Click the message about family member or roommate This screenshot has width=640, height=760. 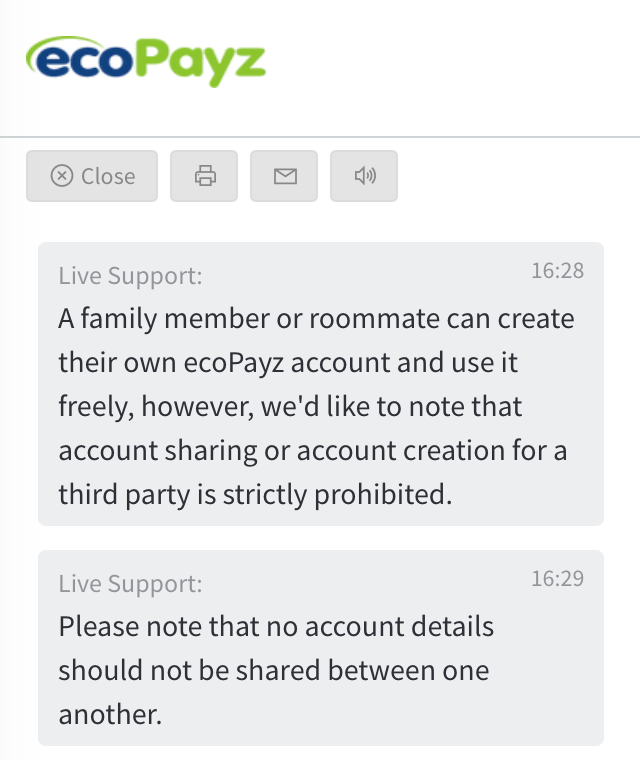[321, 384]
